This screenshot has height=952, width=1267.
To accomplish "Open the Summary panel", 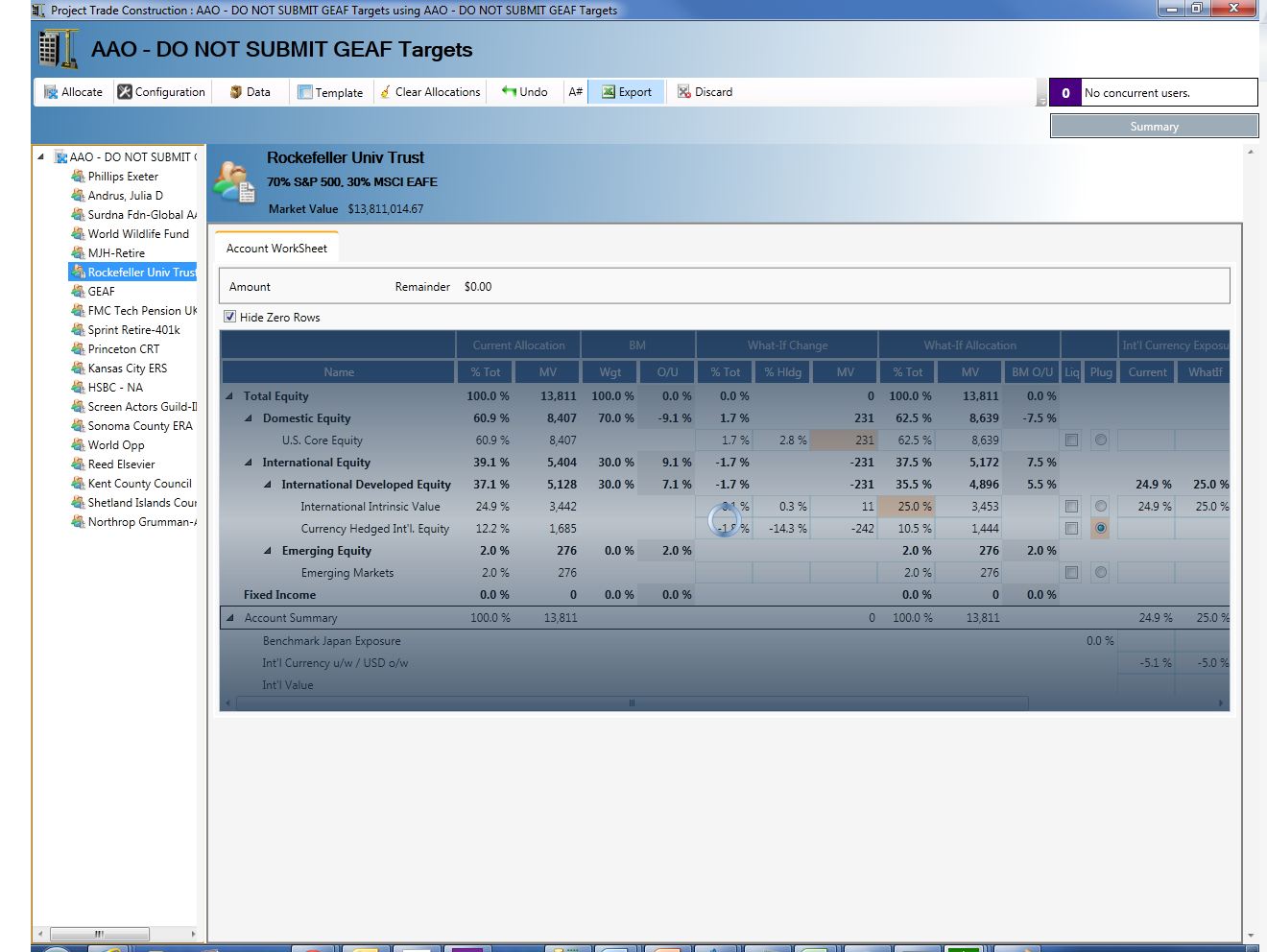I will pos(1154,127).
